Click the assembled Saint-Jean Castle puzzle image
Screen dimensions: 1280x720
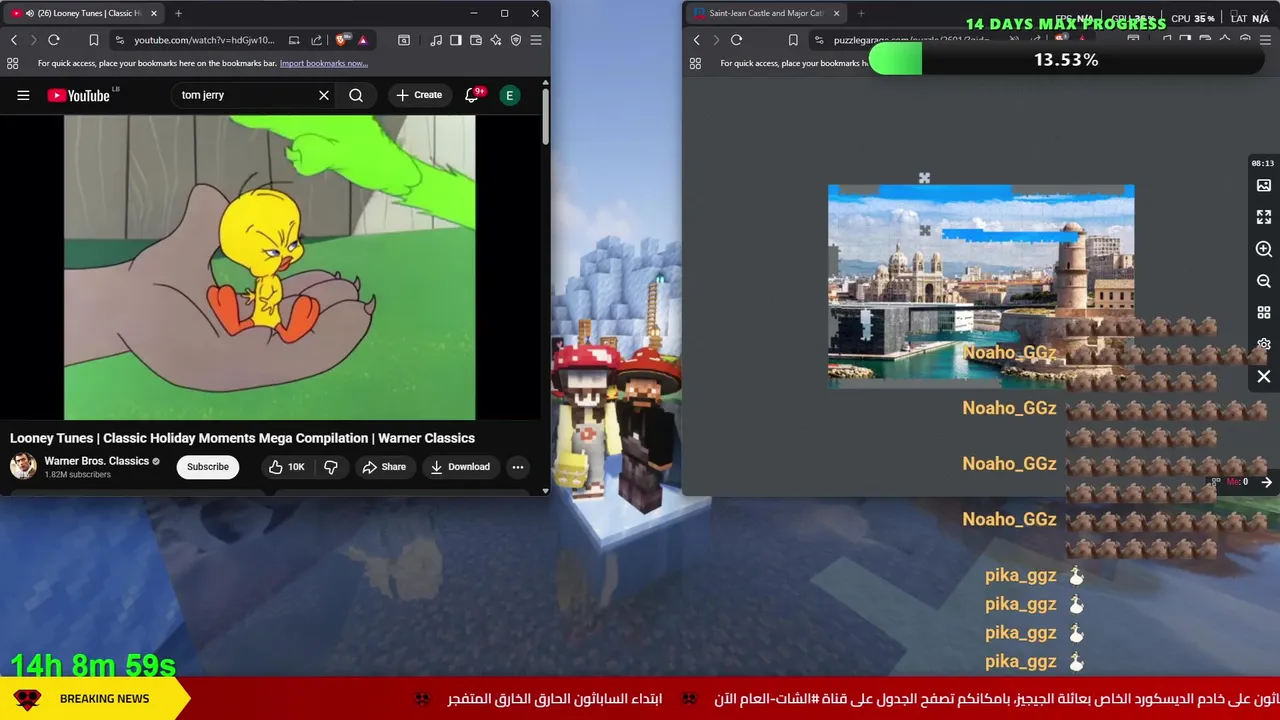tap(981, 285)
